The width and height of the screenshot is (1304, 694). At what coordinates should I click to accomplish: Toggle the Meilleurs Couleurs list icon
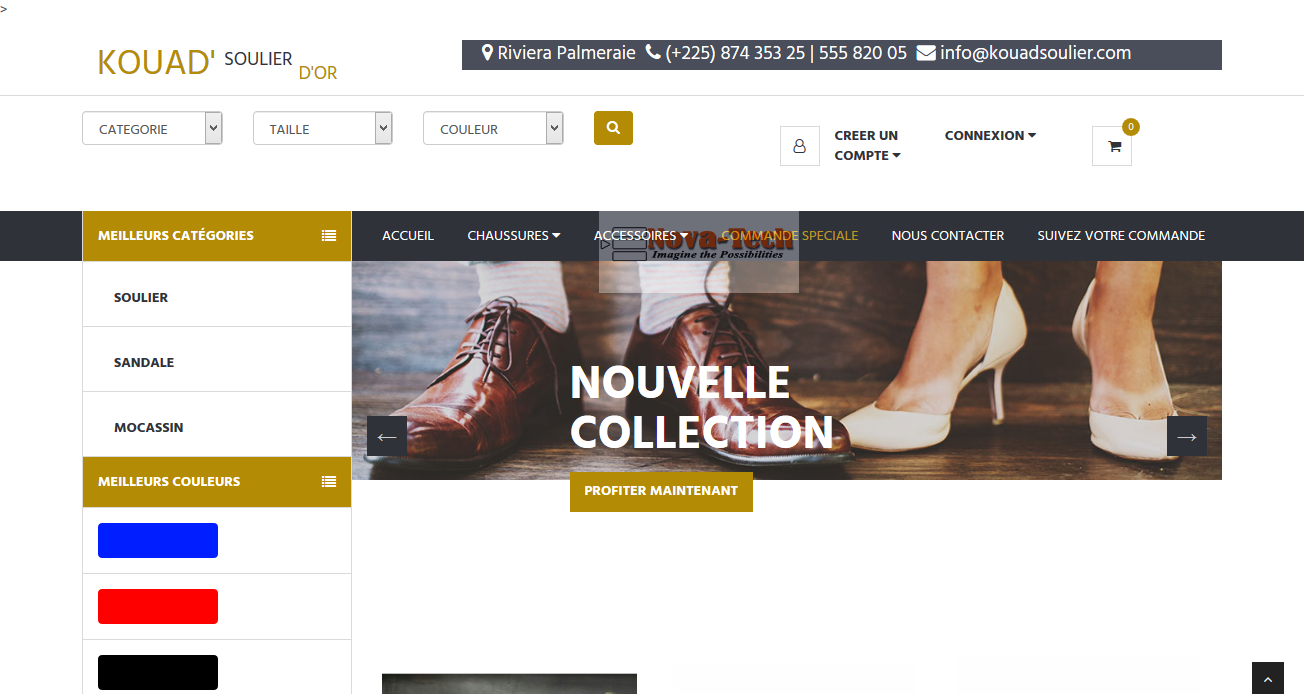328,482
